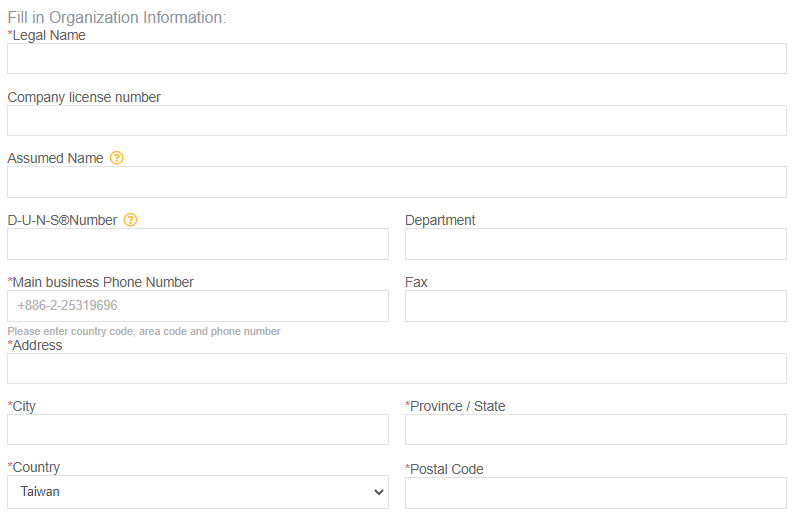Focus the Department input field
The height and width of the screenshot is (517, 804).
(x=596, y=244)
